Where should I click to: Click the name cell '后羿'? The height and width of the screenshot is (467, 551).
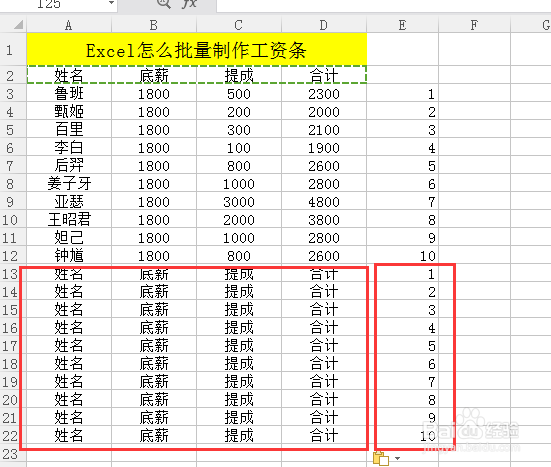pos(69,166)
